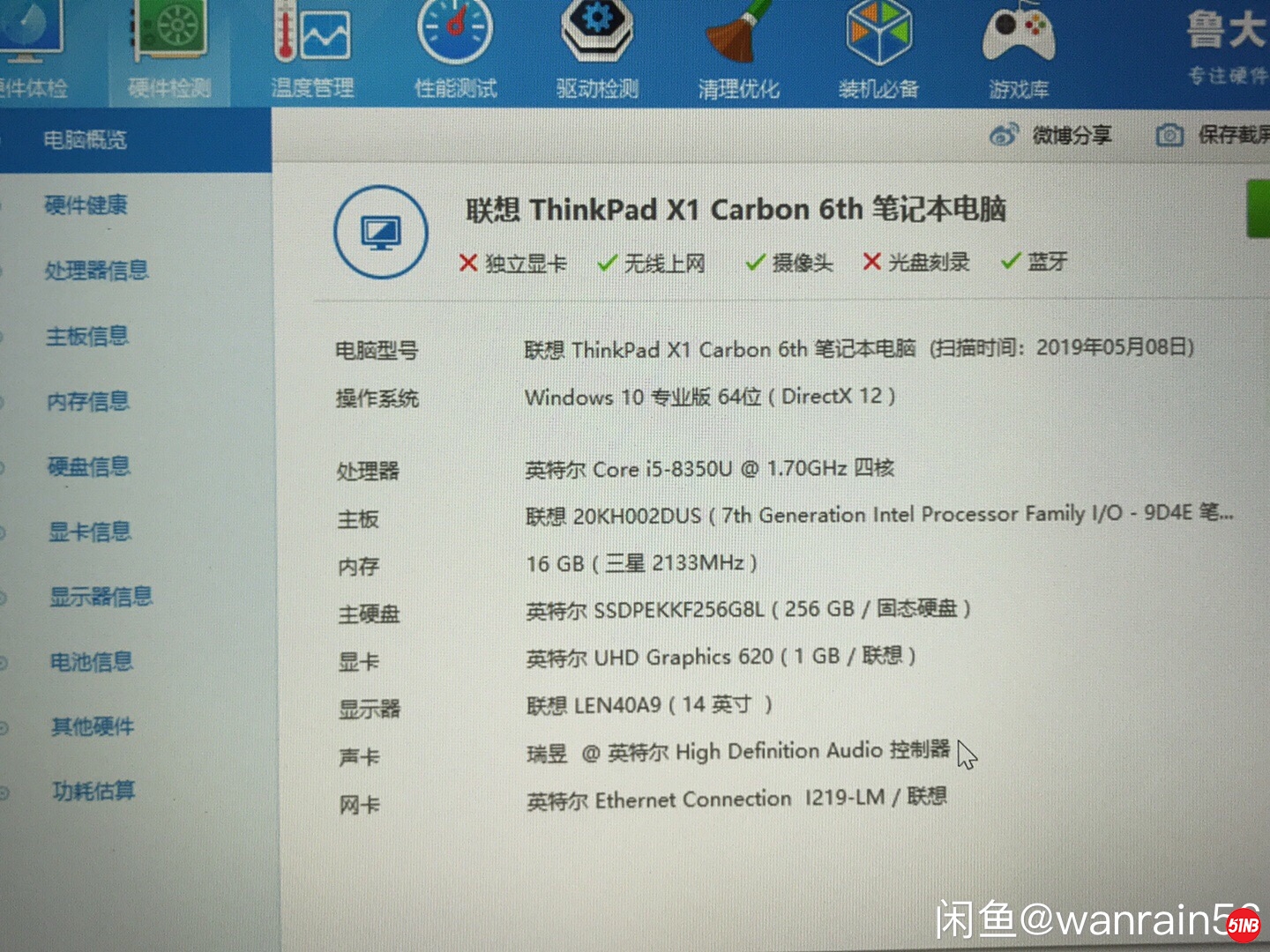Click the 电脑型号 row label
1270x952 pixels.
point(377,351)
